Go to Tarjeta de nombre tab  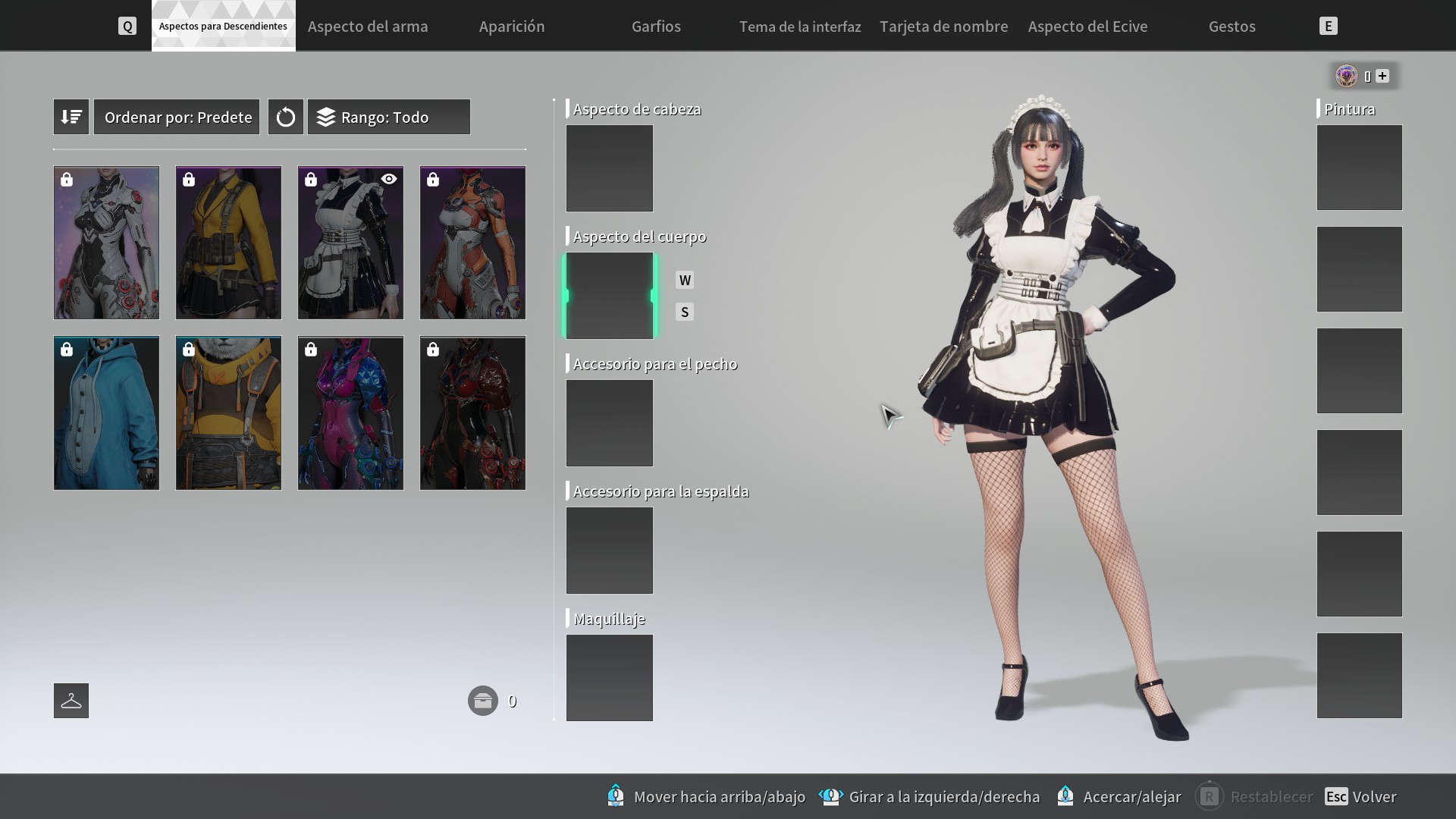[x=943, y=27]
